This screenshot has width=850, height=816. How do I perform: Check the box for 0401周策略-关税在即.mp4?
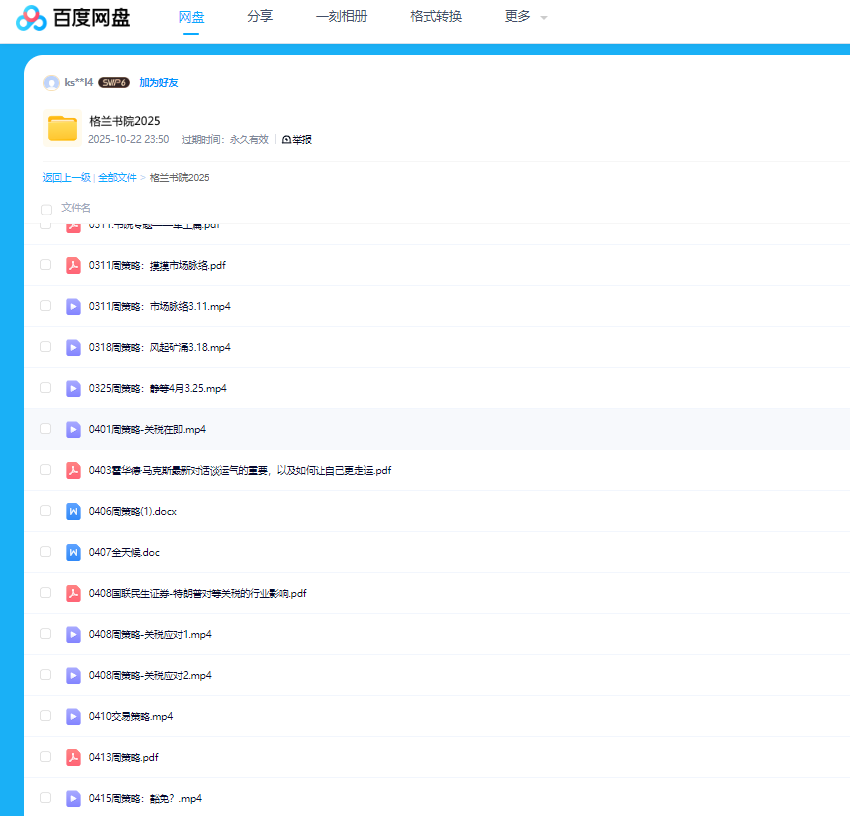(x=45, y=429)
